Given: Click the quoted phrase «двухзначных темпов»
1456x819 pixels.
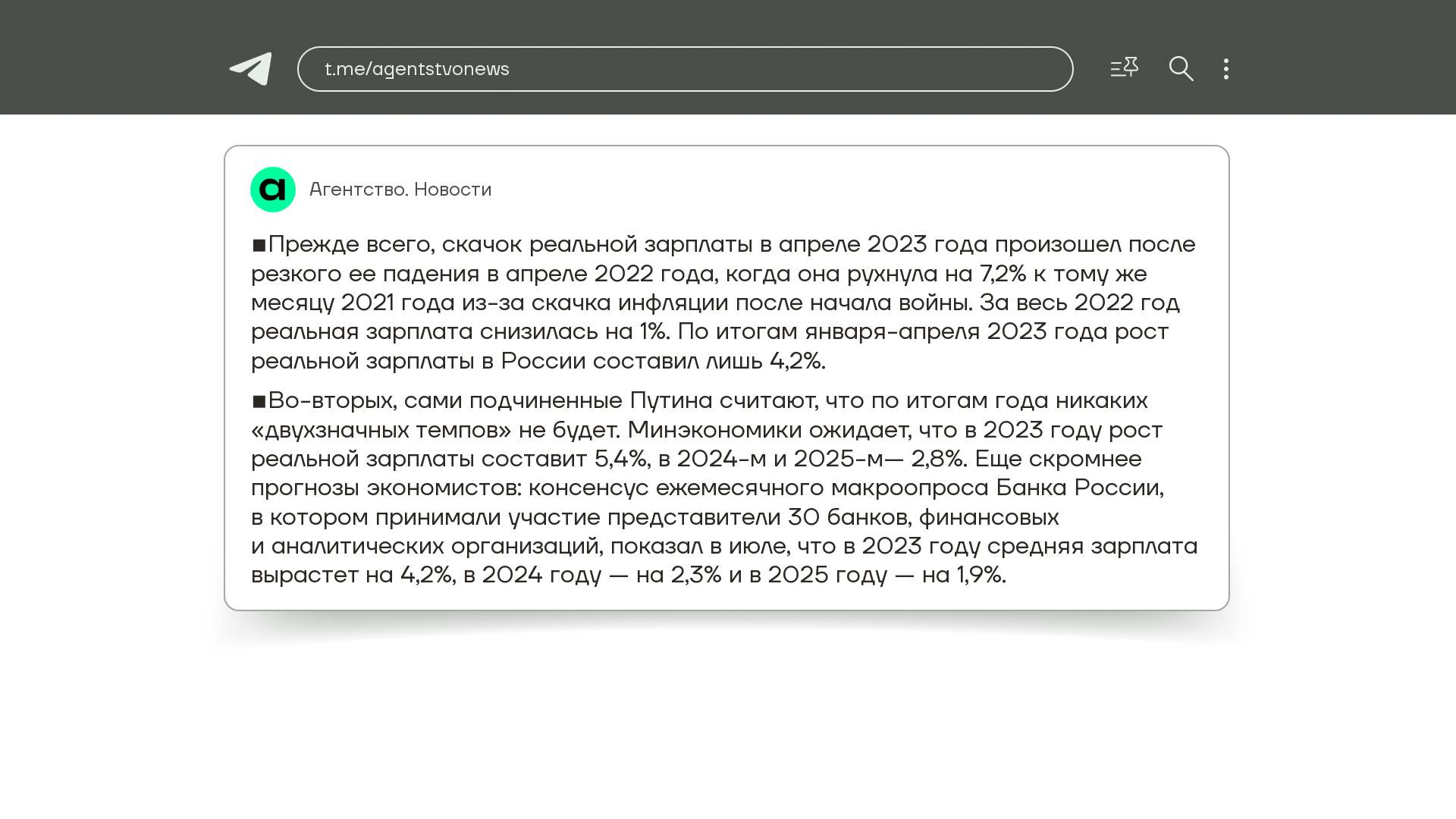Looking at the screenshot, I should (381, 430).
